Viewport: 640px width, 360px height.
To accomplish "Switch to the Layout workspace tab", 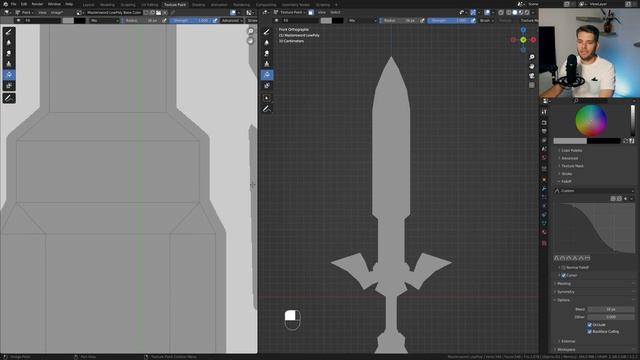I will pos(88,5).
